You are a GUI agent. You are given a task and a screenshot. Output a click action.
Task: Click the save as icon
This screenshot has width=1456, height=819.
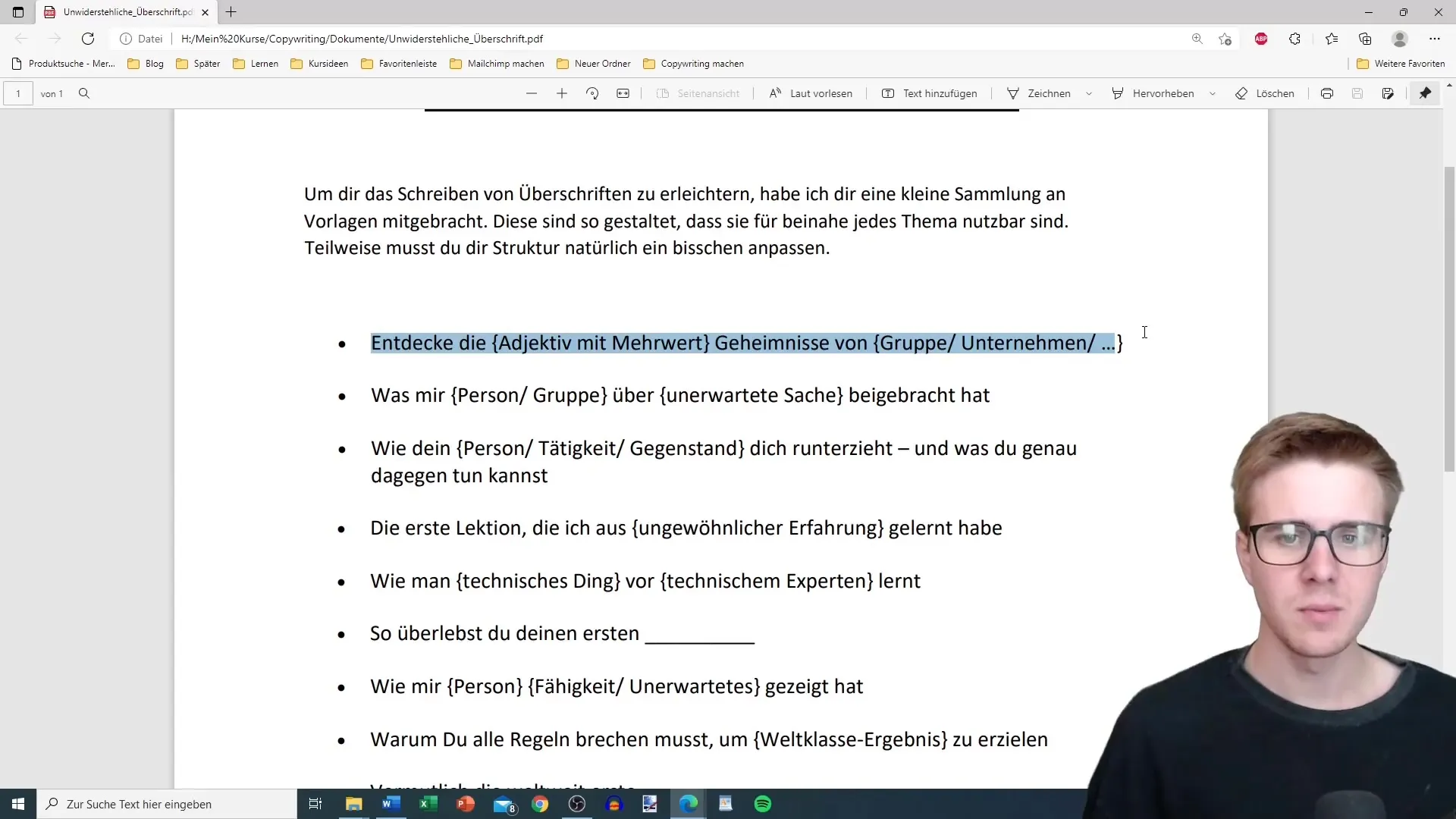(1388, 93)
